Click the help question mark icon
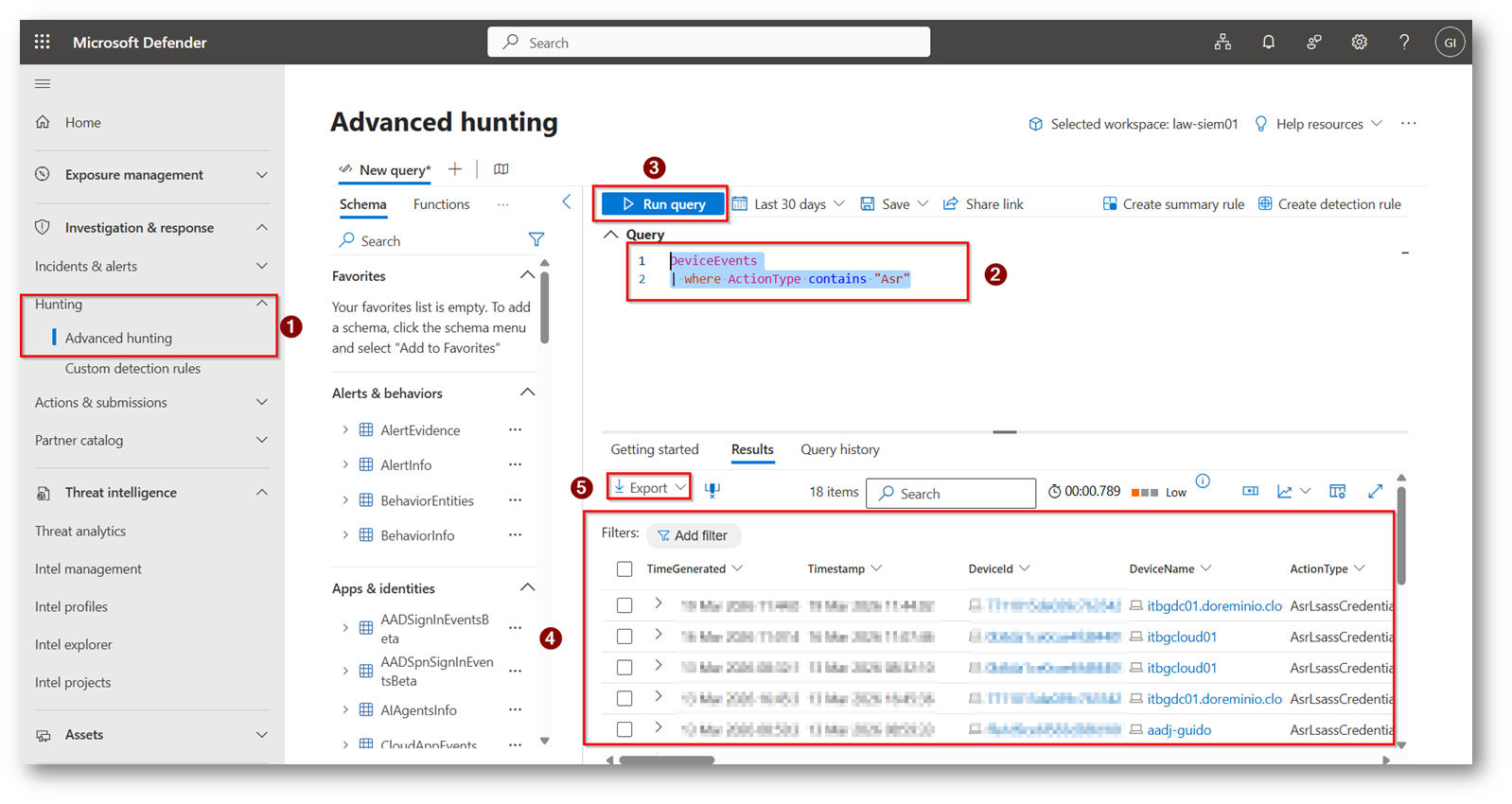Screen dimensions: 1512x804 pos(1404,42)
